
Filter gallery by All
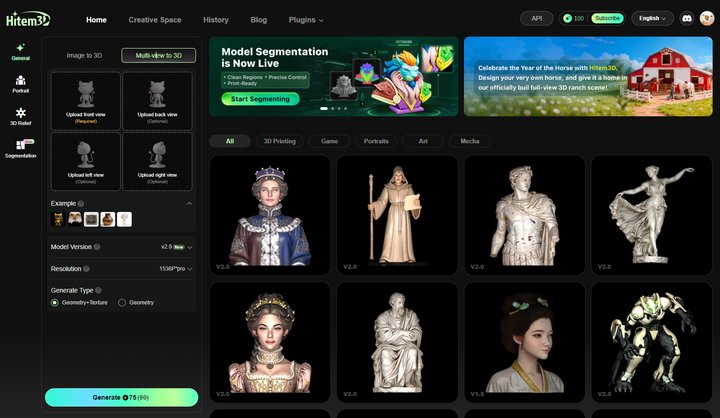[x=230, y=141]
